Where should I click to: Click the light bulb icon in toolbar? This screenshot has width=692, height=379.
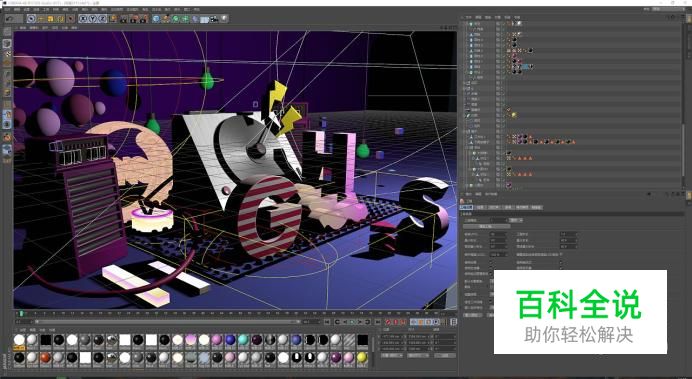(x=224, y=19)
